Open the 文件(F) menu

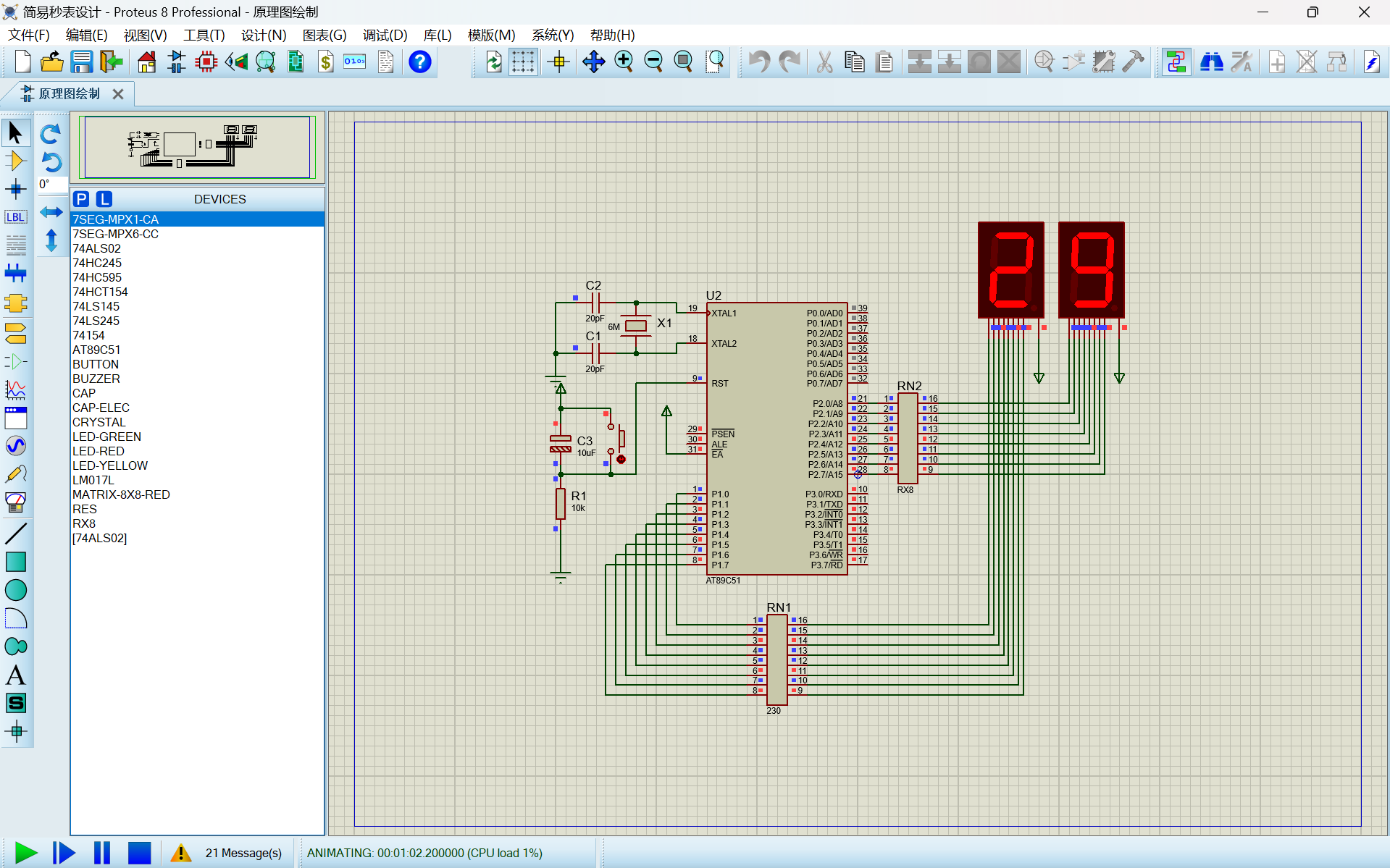pos(29,35)
